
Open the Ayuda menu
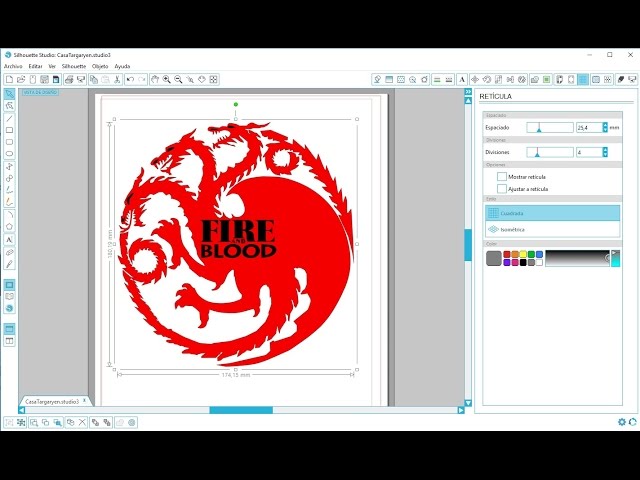122,66
